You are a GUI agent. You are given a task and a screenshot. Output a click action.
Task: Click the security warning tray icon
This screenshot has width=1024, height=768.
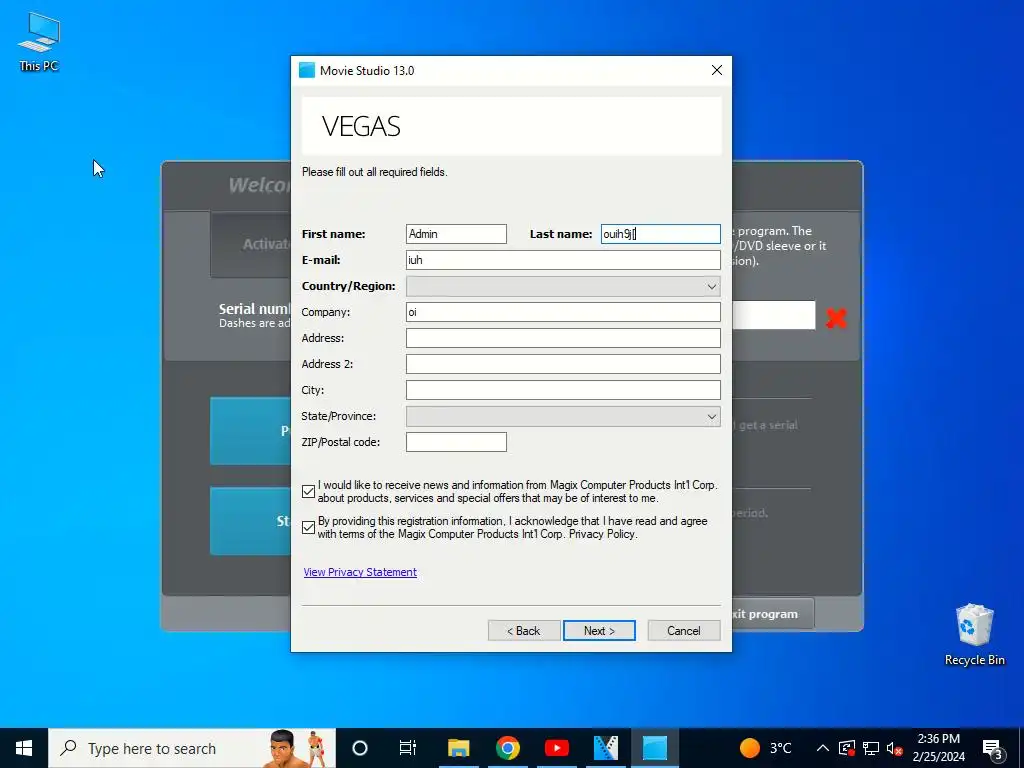(846, 748)
